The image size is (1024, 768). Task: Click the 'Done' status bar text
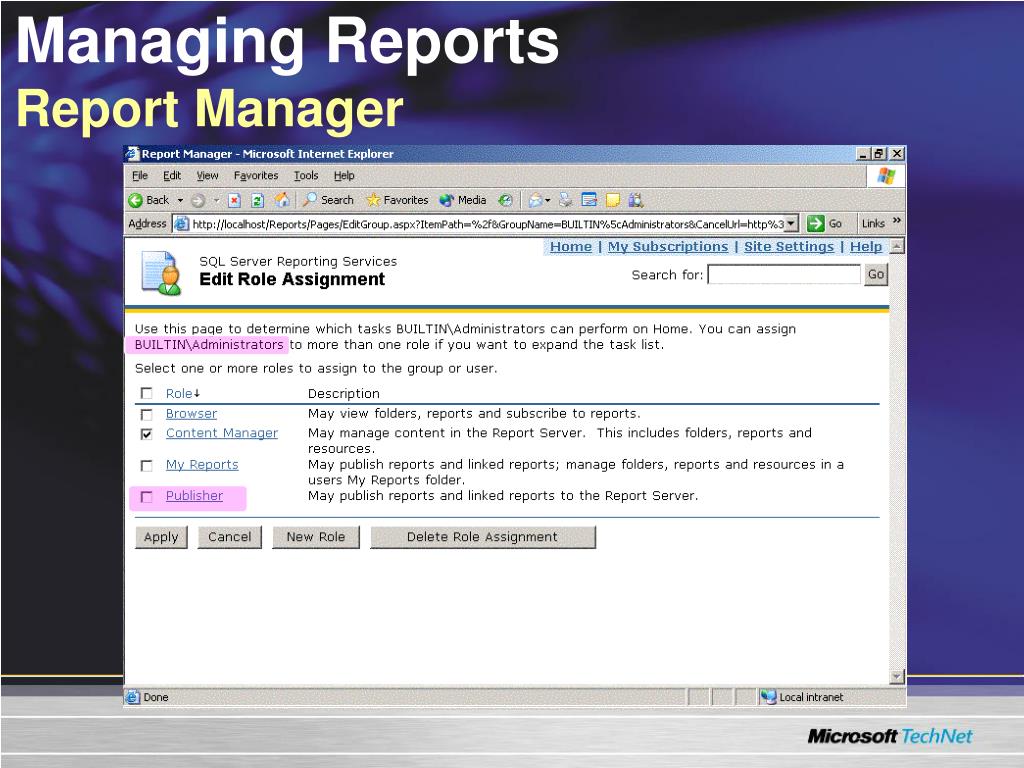tap(156, 697)
